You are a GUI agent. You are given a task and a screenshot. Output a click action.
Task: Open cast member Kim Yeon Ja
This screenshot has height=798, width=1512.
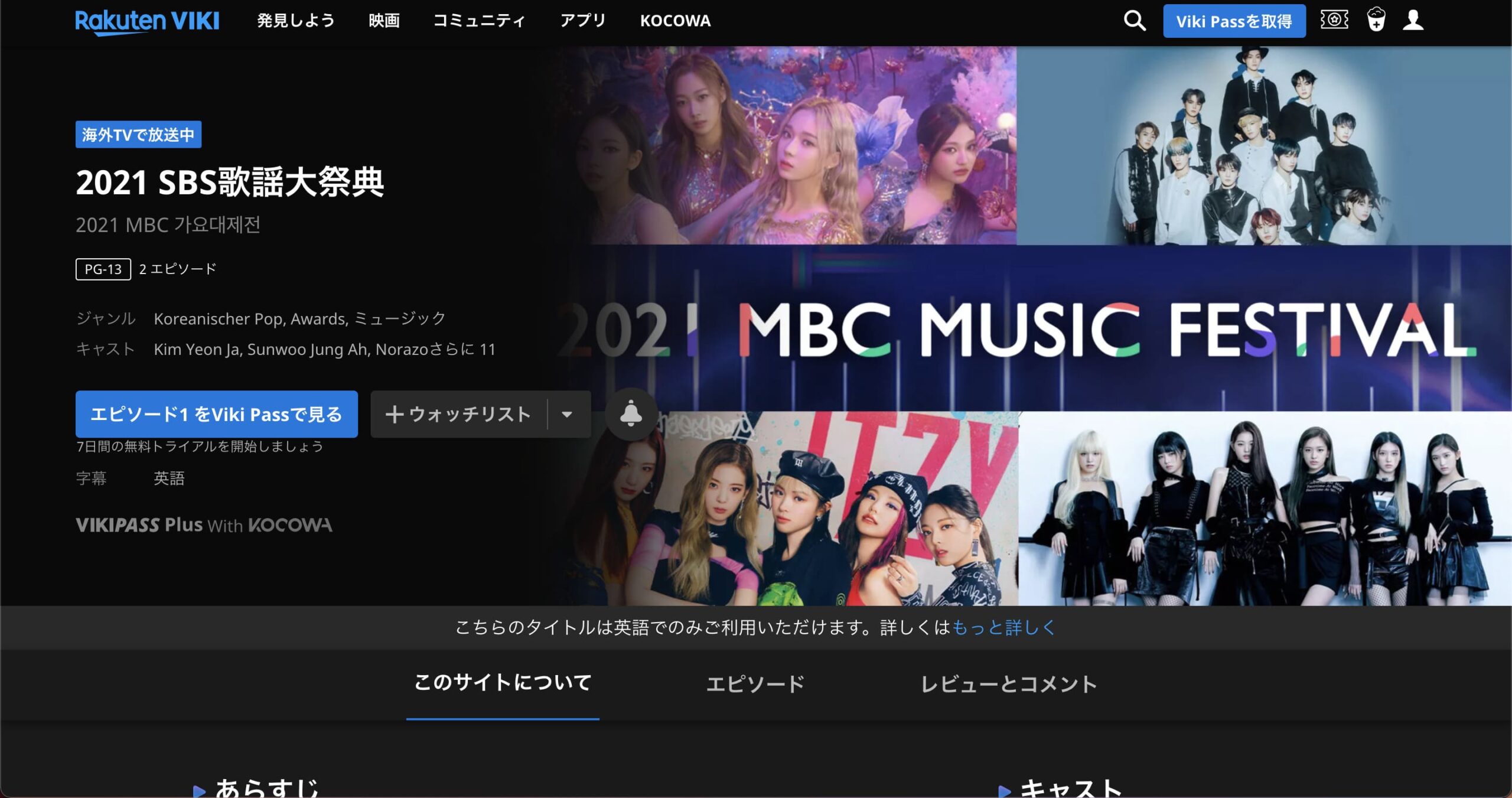click(197, 350)
